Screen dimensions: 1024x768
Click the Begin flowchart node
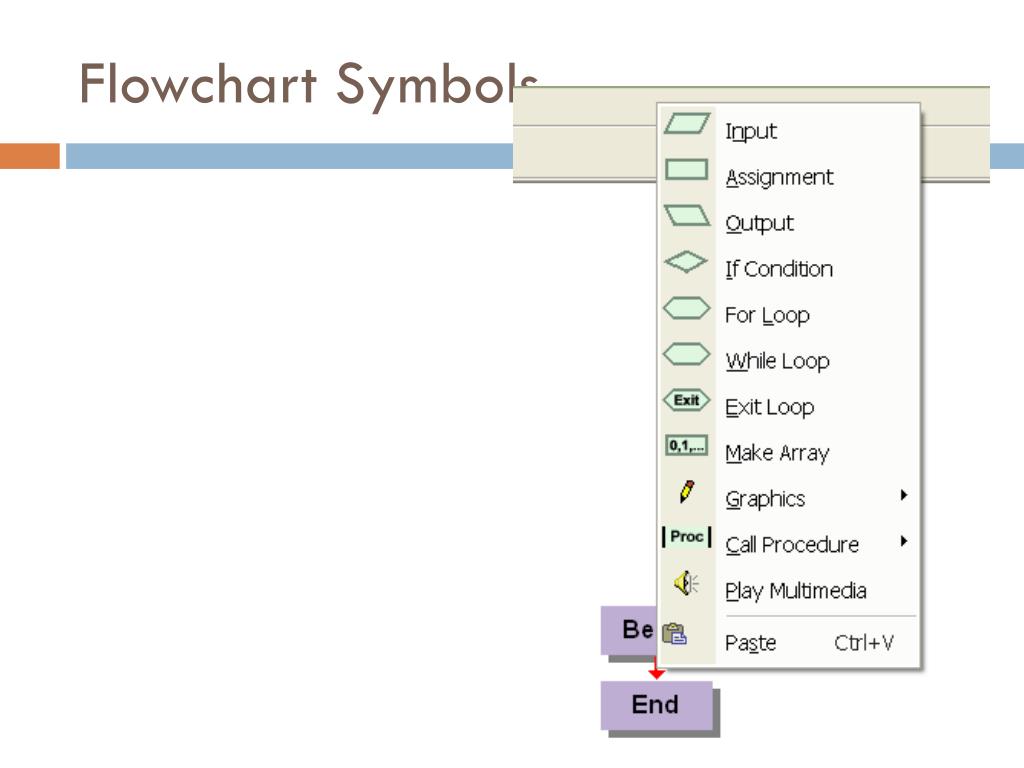[629, 630]
